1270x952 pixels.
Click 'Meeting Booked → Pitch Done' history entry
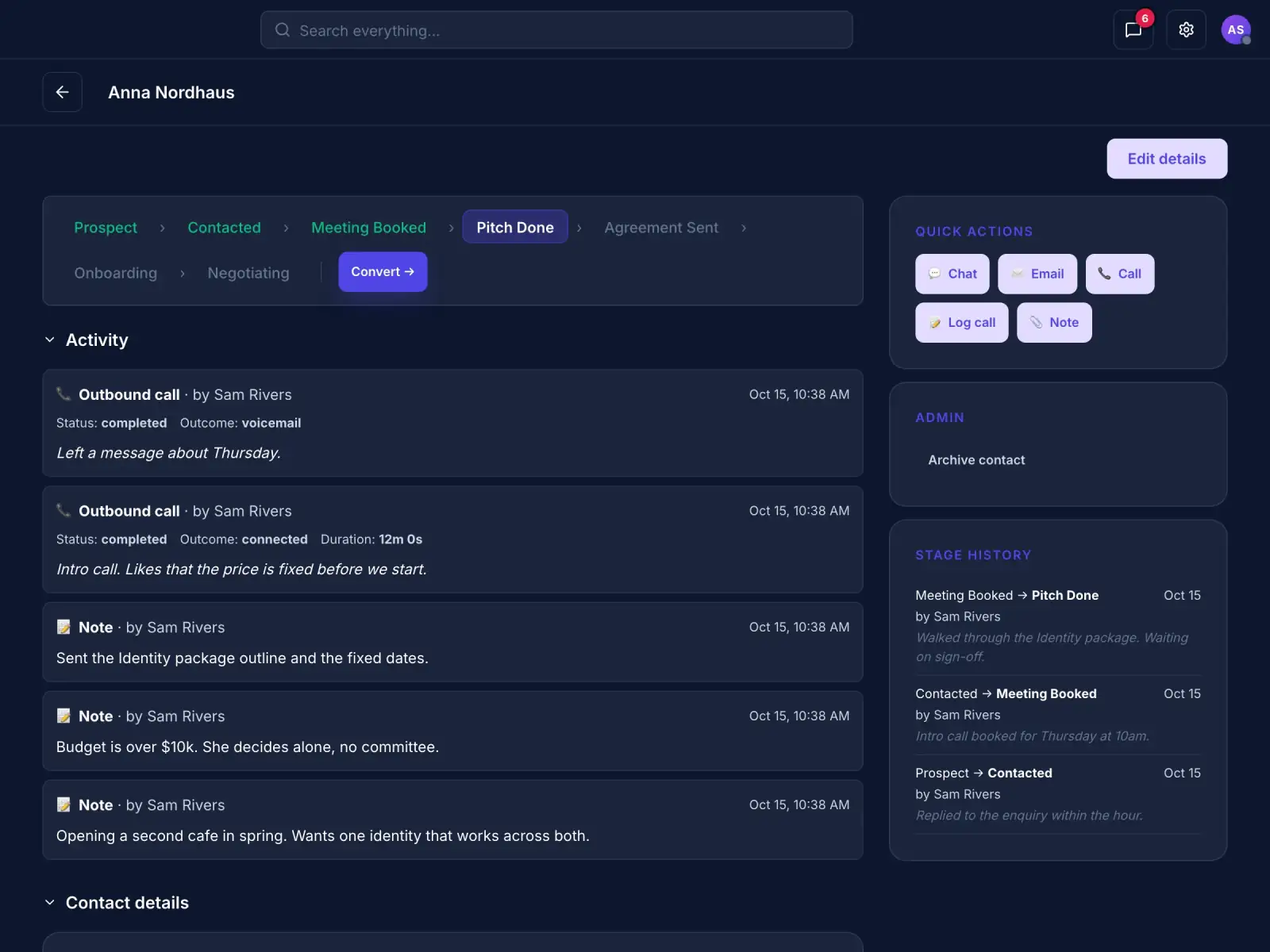pyautogui.click(x=1058, y=626)
